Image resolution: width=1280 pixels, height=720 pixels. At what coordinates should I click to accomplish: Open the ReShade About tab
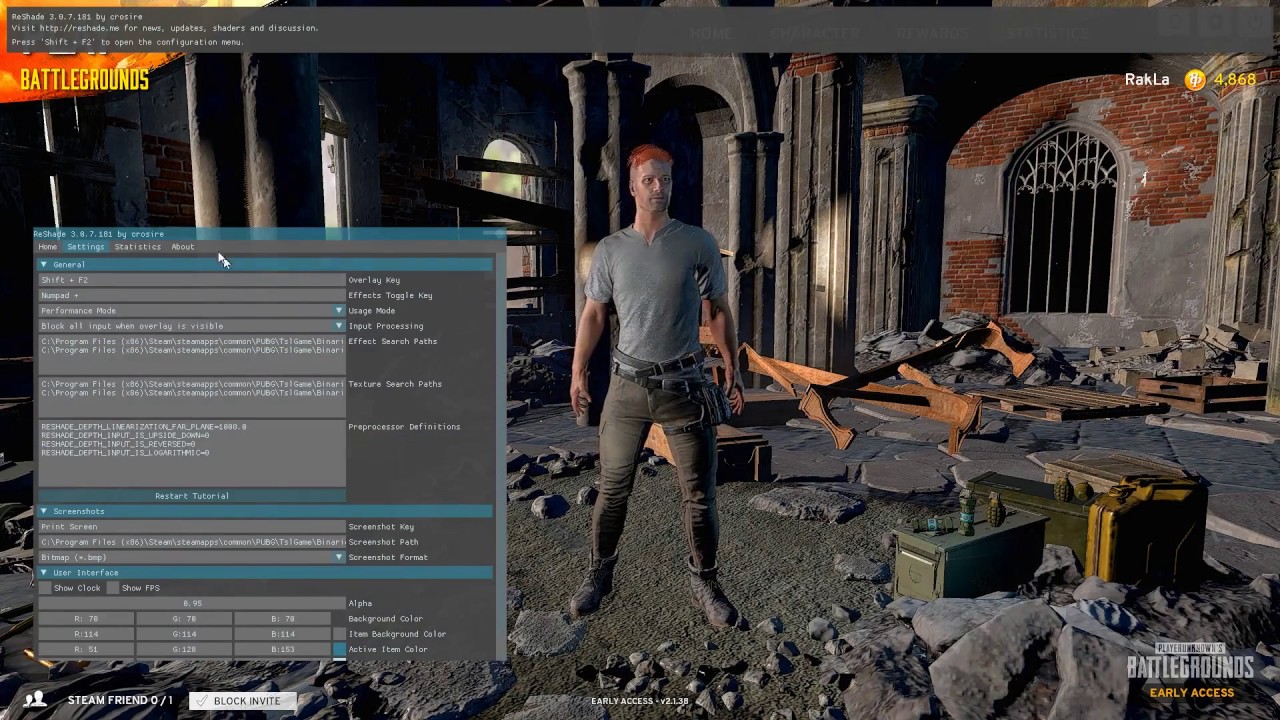[x=182, y=247]
